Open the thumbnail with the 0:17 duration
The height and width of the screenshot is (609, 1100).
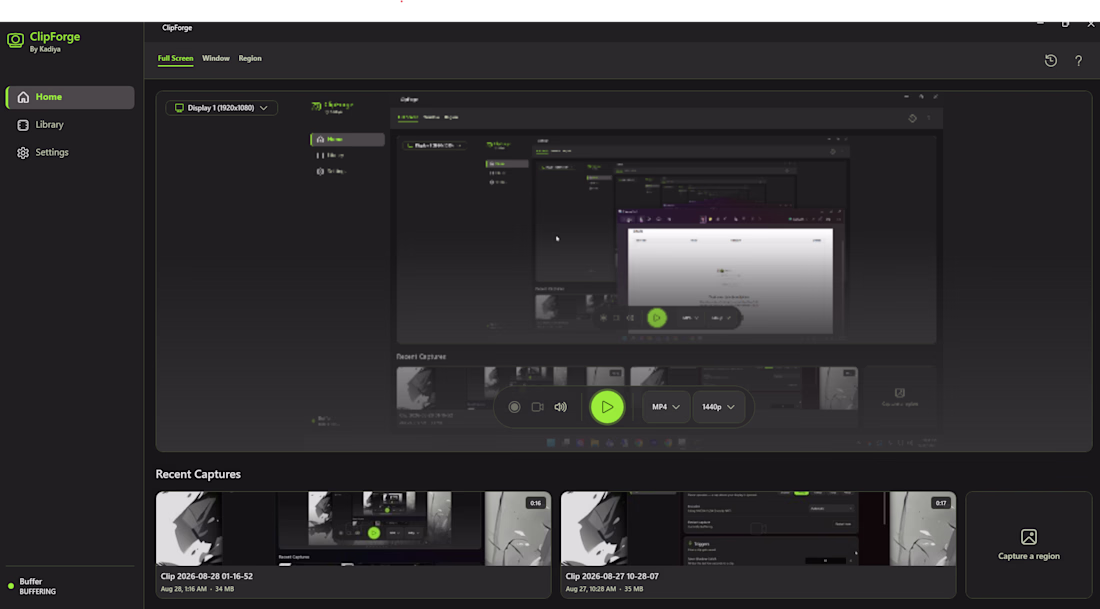tap(758, 528)
